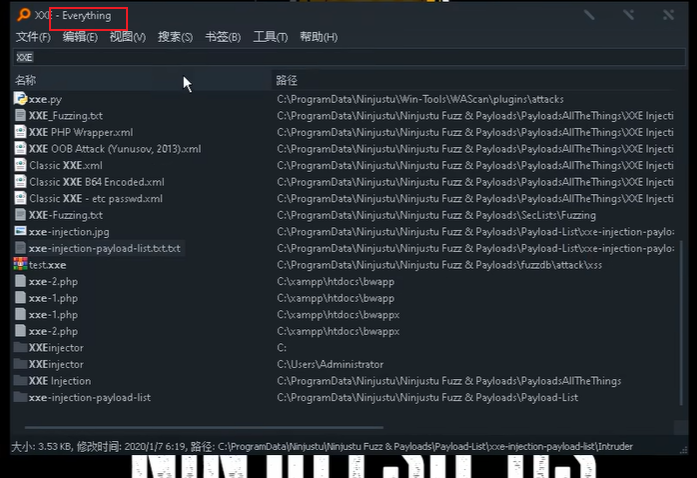The width and height of the screenshot is (697, 478).
Task: Select the file name xxe.py
Action: (45, 99)
